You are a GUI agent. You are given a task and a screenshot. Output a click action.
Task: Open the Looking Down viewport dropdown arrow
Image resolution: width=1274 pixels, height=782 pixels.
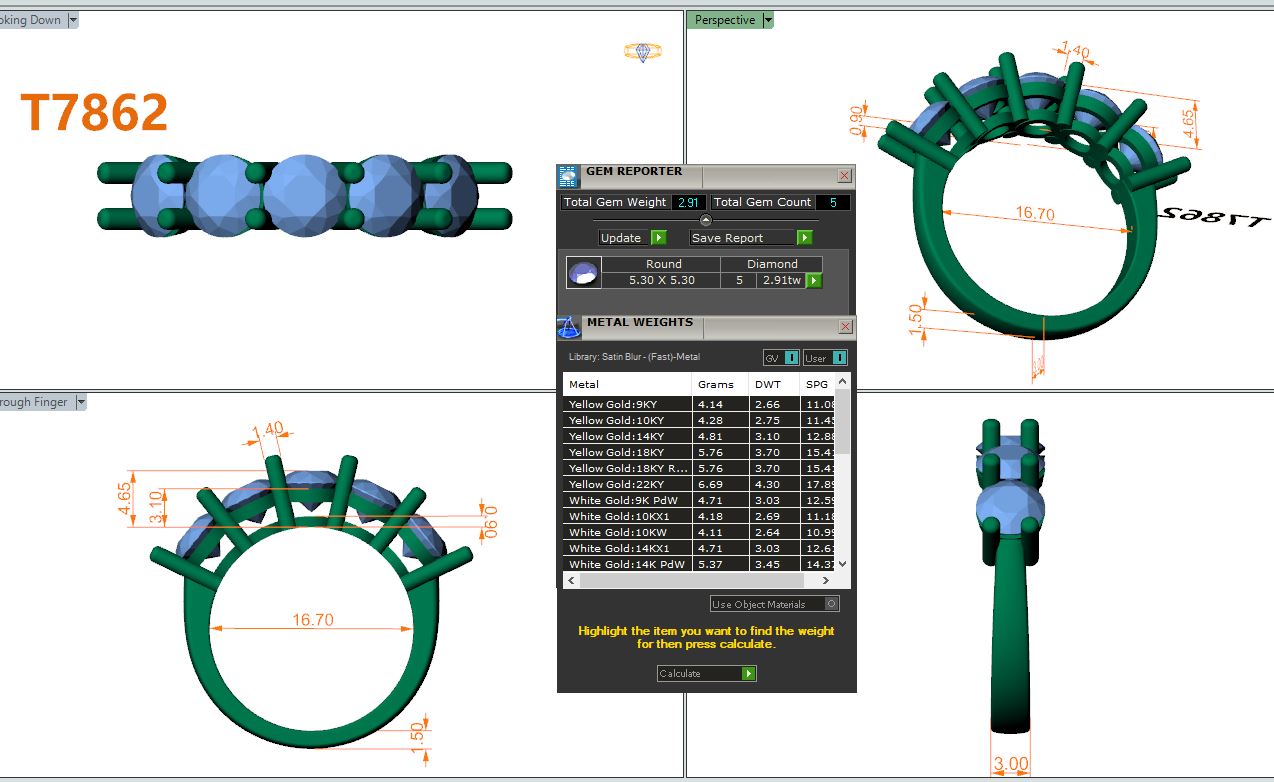point(73,20)
